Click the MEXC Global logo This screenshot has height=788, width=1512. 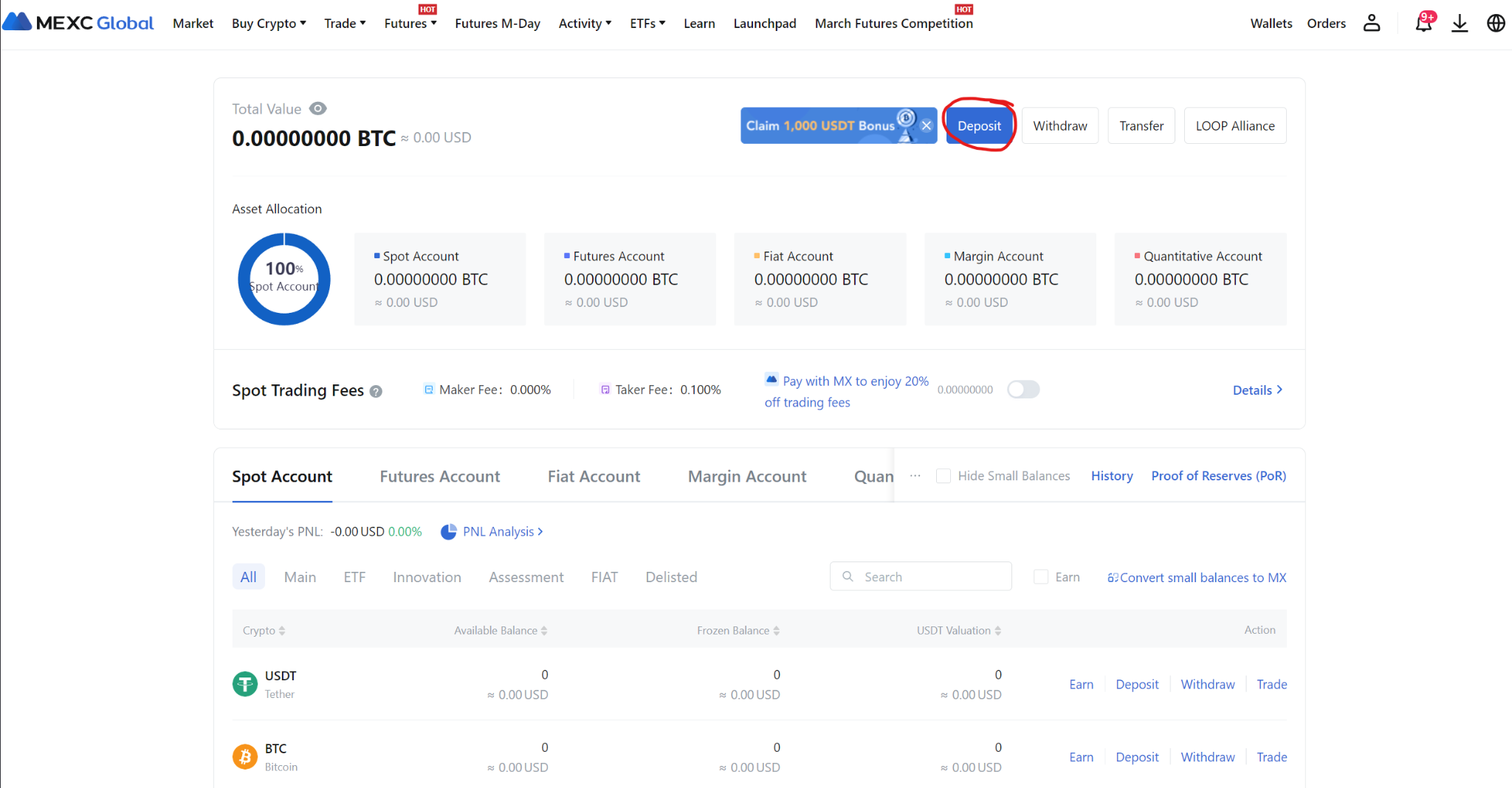[78, 22]
